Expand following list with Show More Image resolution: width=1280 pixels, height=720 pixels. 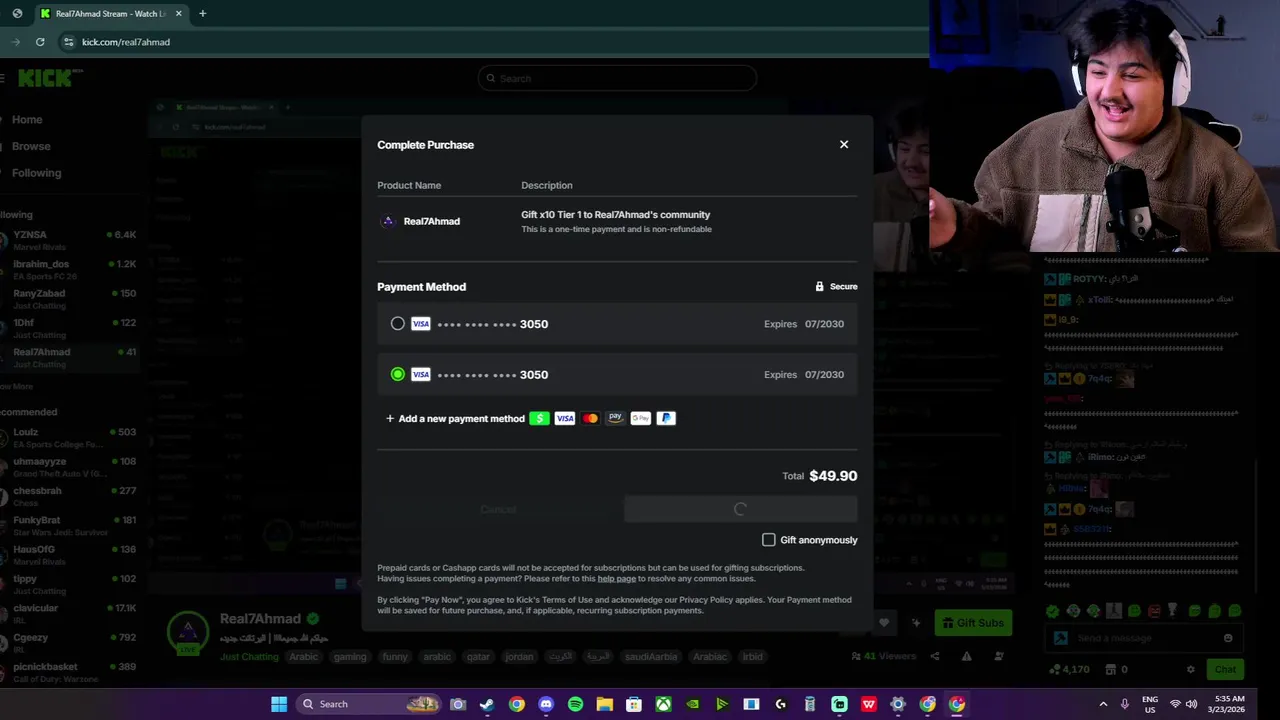(x=17, y=387)
